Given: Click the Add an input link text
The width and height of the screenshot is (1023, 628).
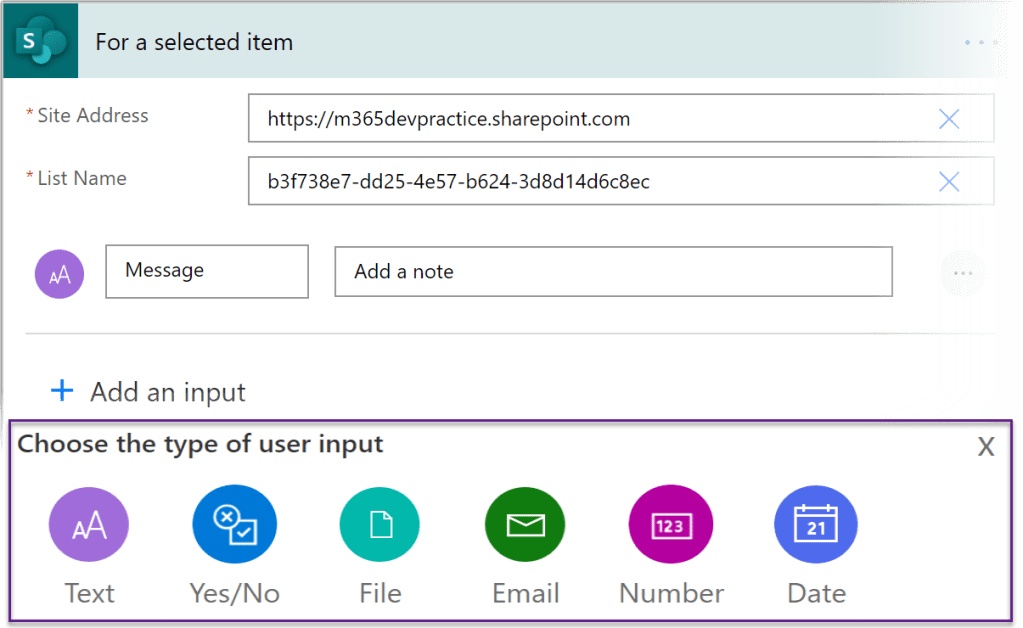Looking at the screenshot, I should click(168, 392).
